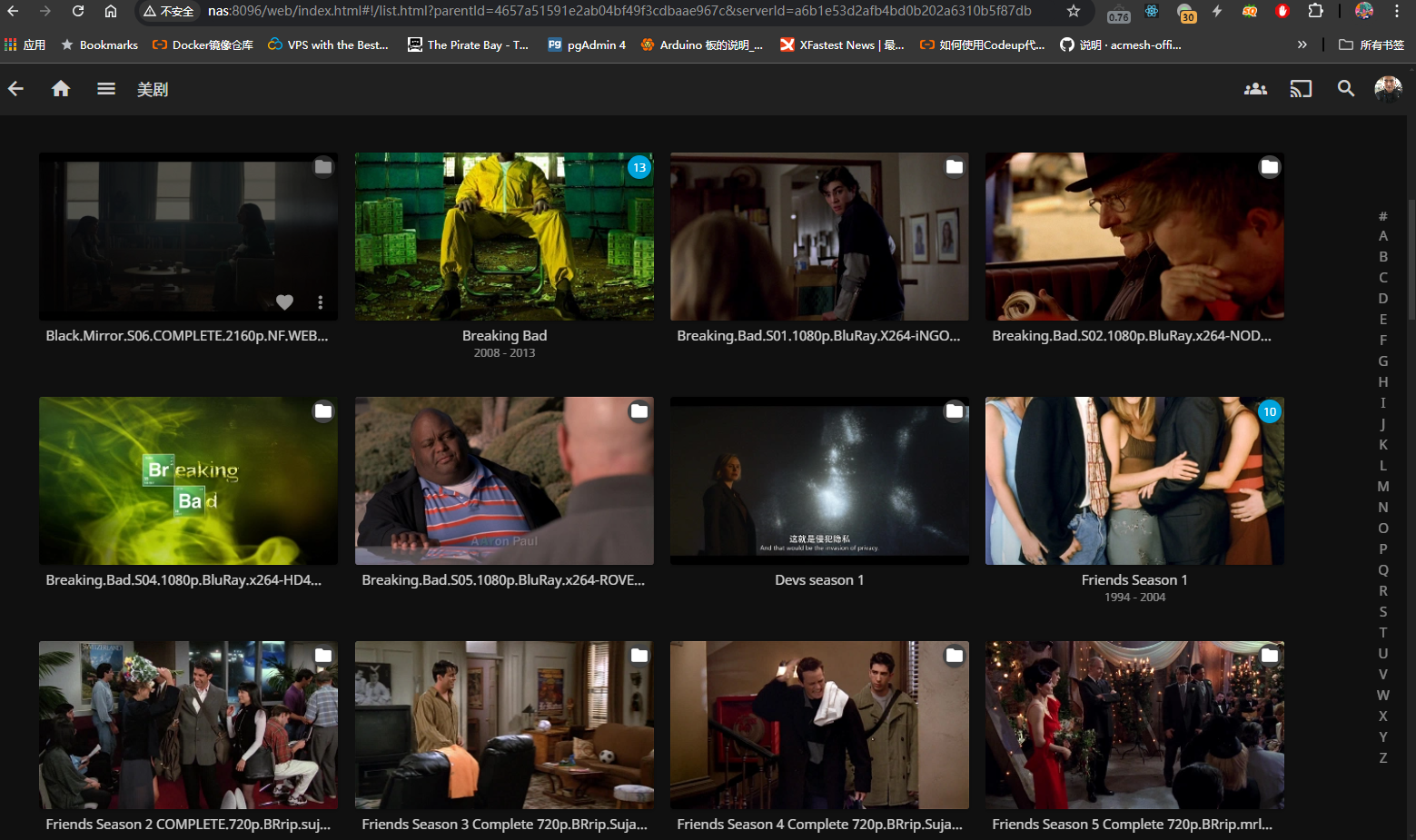Viewport: 1416px width, 840px height.
Task: Favorite the Black Mirror S06 card
Action: 284,301
